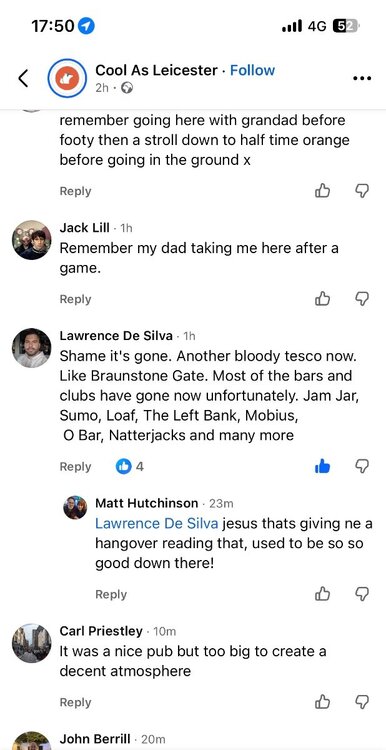Open the three-dots post options menu
Image resolution: width=386 pixels, height=750 pixels.
[362, 78]
